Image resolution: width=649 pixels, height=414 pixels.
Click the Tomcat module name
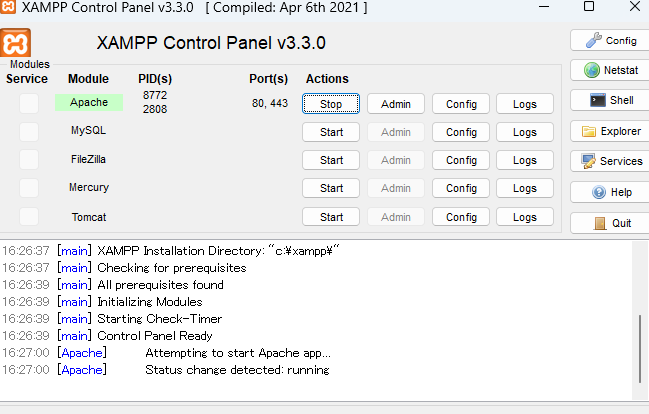pos(89,217)
